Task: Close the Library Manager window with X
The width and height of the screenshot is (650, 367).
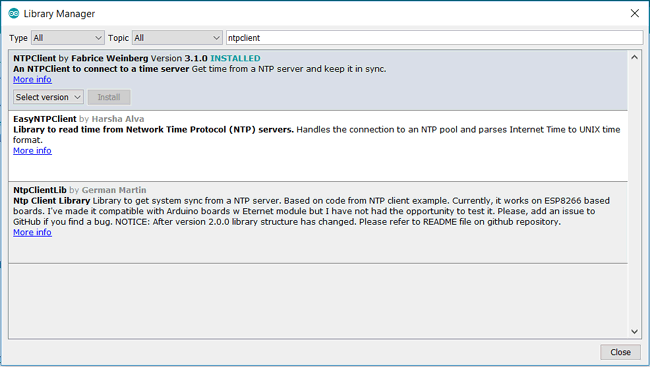Action: click(635, 13)
